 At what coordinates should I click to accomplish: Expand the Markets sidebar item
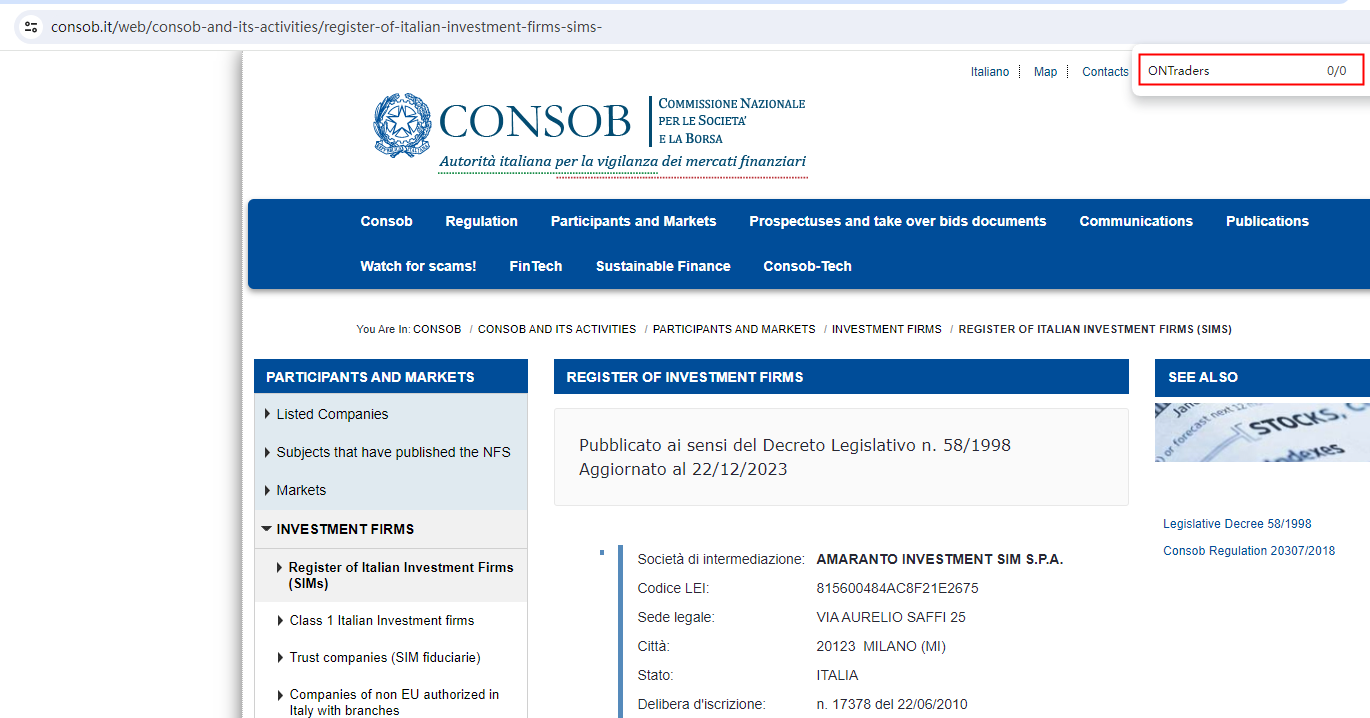[301, 490]
